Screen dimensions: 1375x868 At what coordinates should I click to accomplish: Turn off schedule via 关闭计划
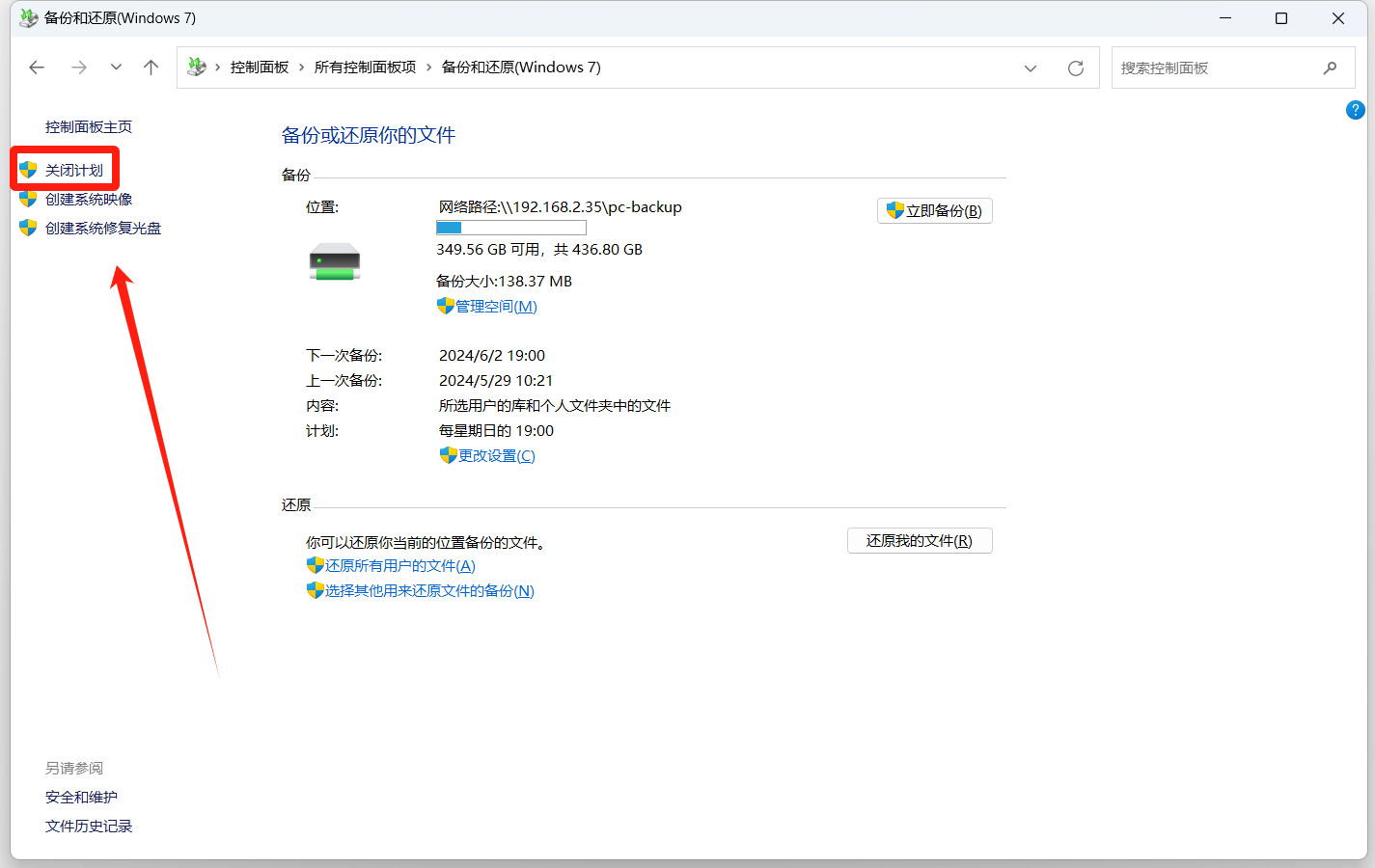(73, 171)
